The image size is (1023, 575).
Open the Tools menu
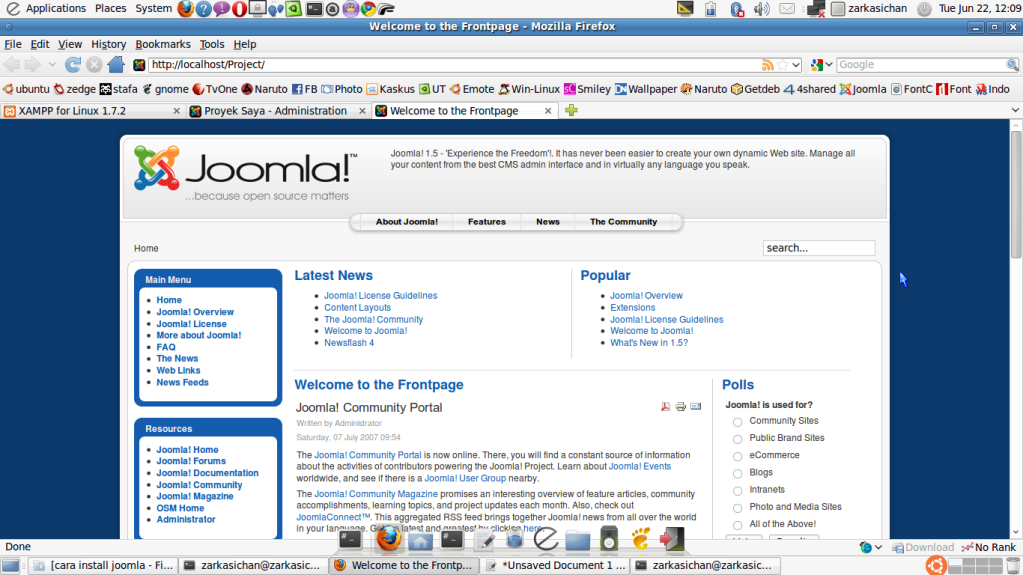(x=211, y=44)
